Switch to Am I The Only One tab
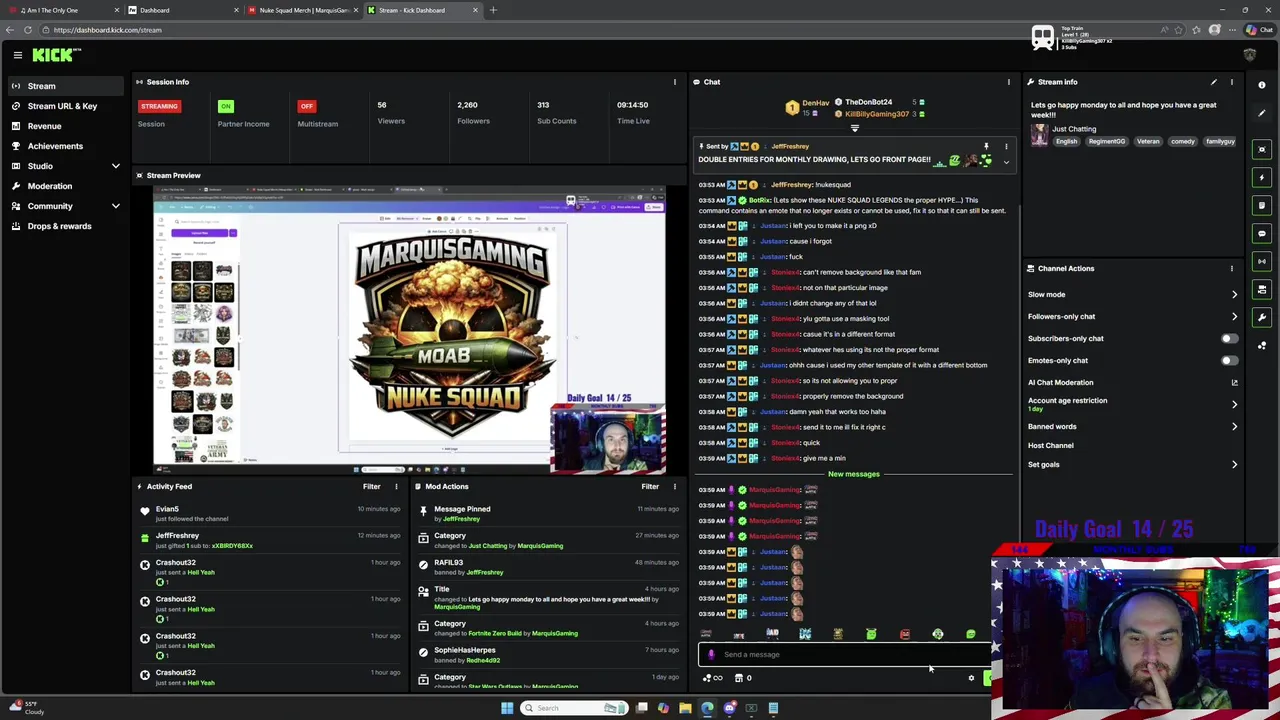 click(x=62, y=10)
